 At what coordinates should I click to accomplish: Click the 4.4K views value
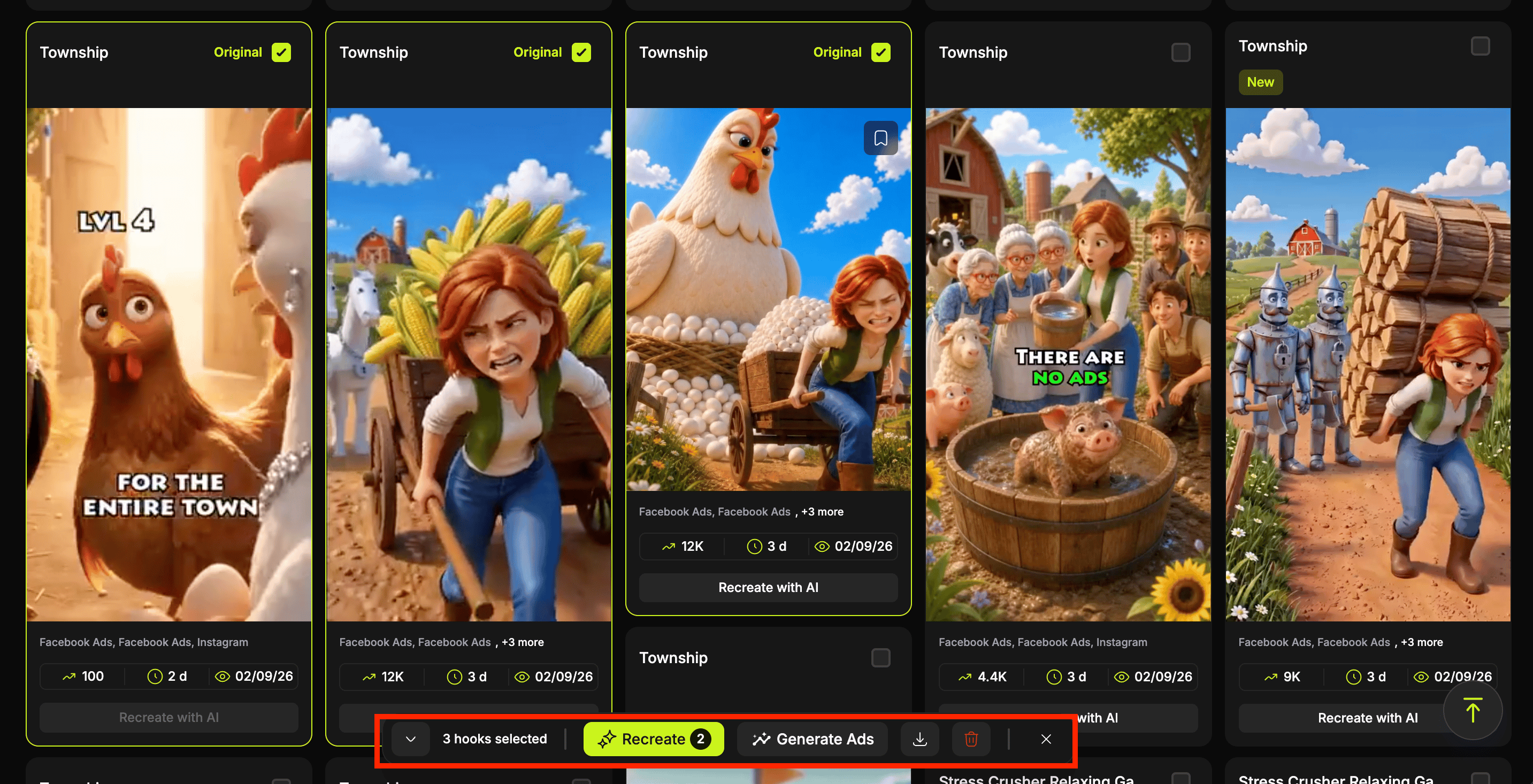(992, 677)
